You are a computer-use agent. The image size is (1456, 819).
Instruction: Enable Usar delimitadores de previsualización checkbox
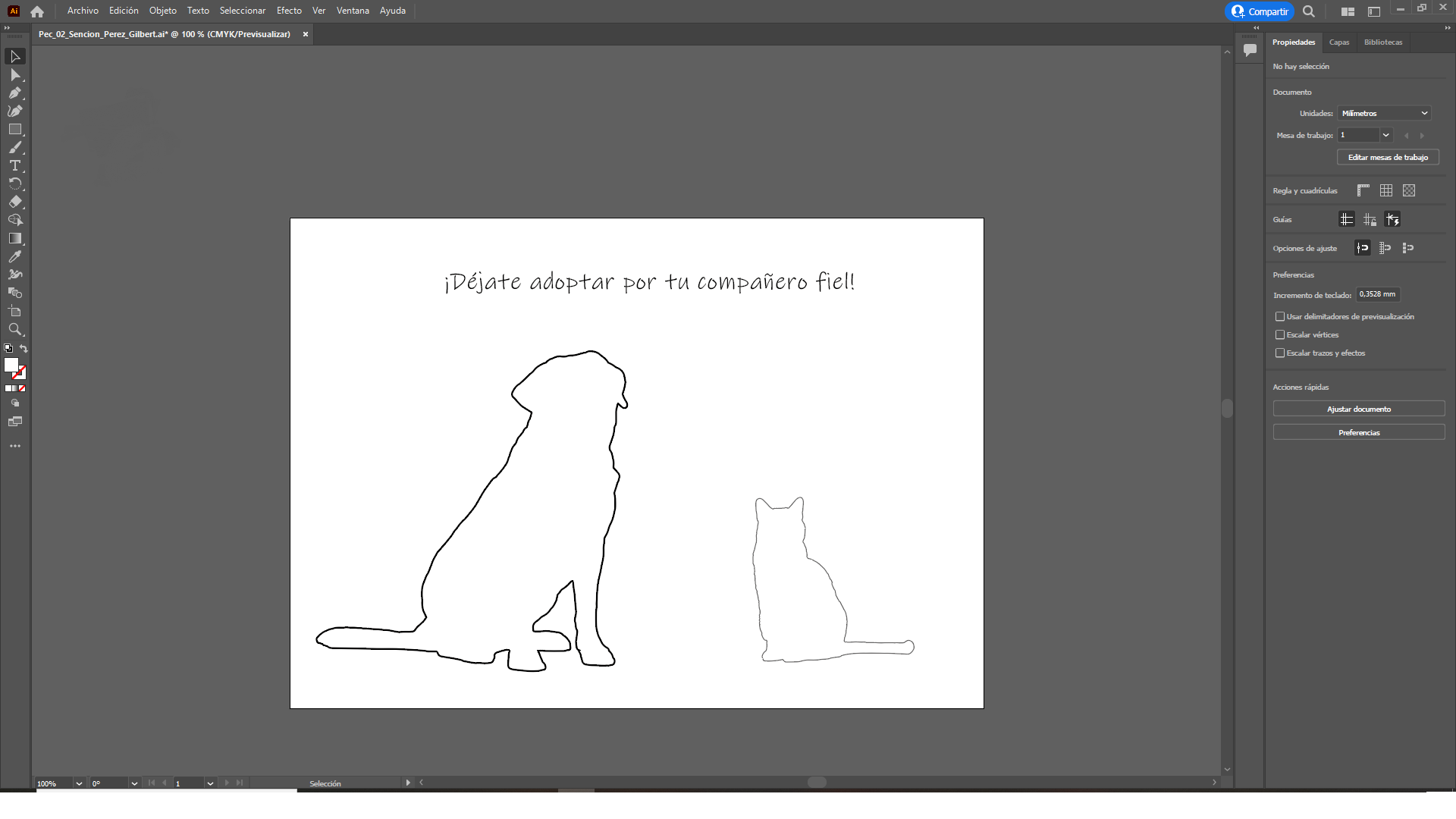pos(1280,316)
